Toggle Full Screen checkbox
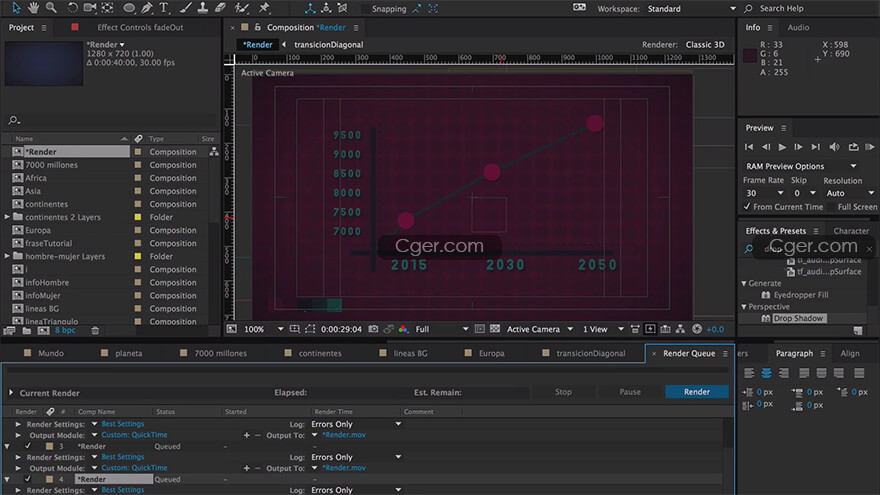The height and width of the screenshot is (495, 880). point(831,207)
